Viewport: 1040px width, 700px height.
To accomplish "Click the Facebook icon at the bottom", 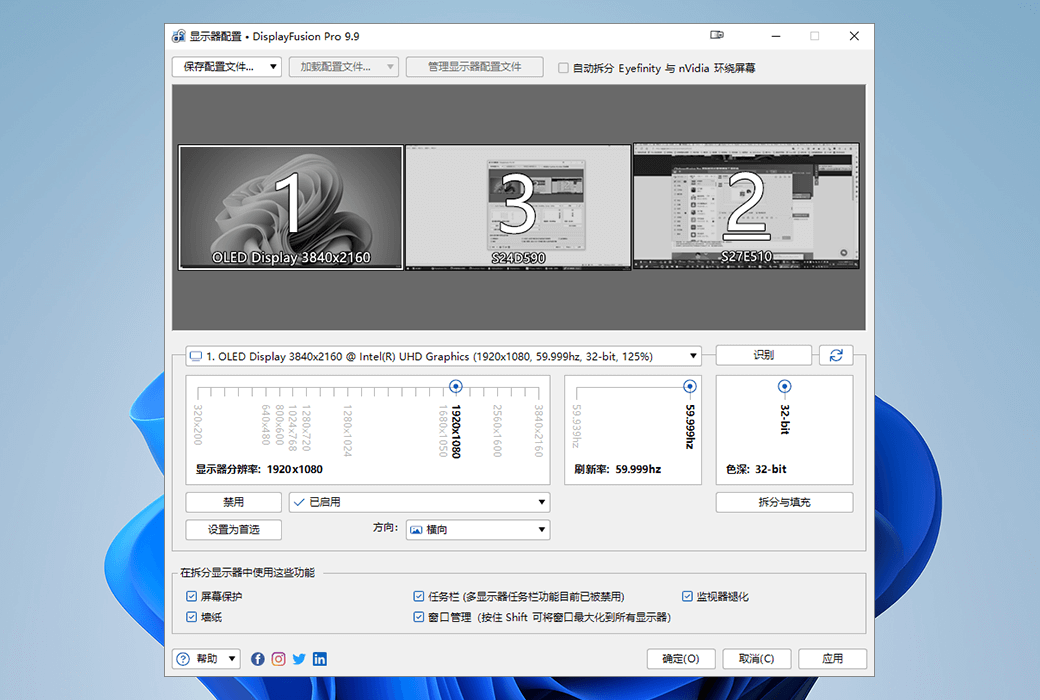I will point(258,659).
